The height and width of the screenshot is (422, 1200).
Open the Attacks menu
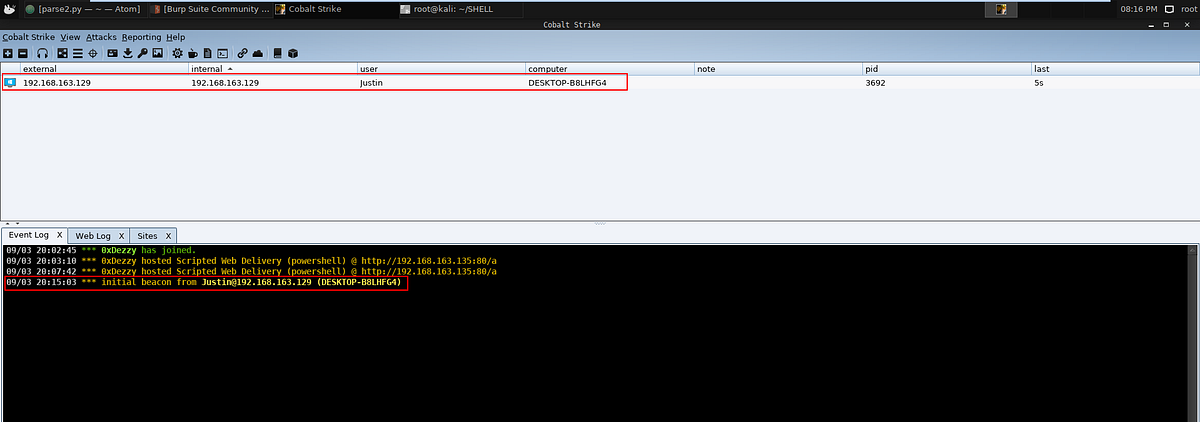[102, 37]
